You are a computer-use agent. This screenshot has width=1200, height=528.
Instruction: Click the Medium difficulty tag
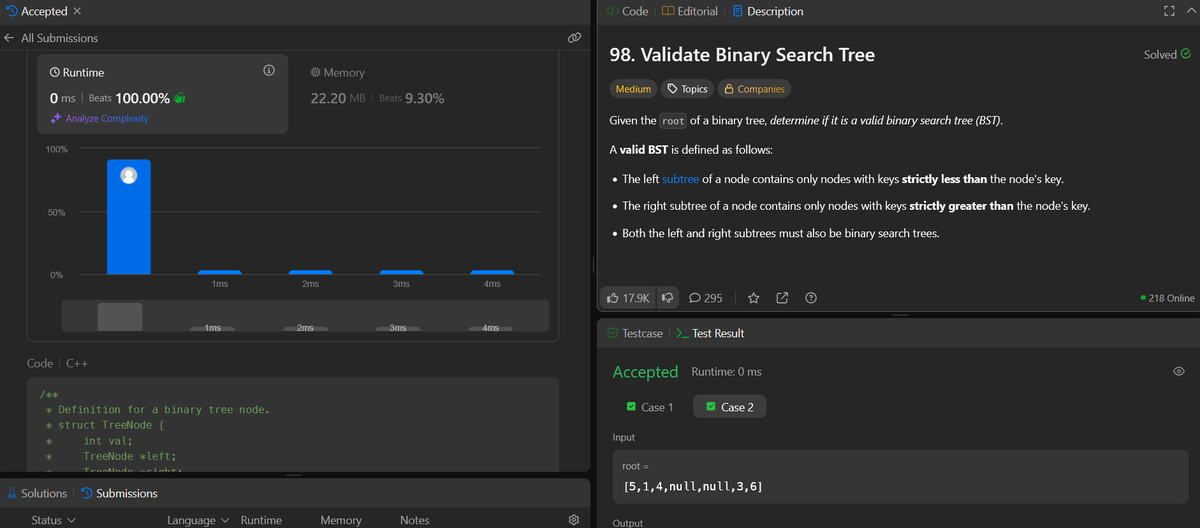click(633, 89)
